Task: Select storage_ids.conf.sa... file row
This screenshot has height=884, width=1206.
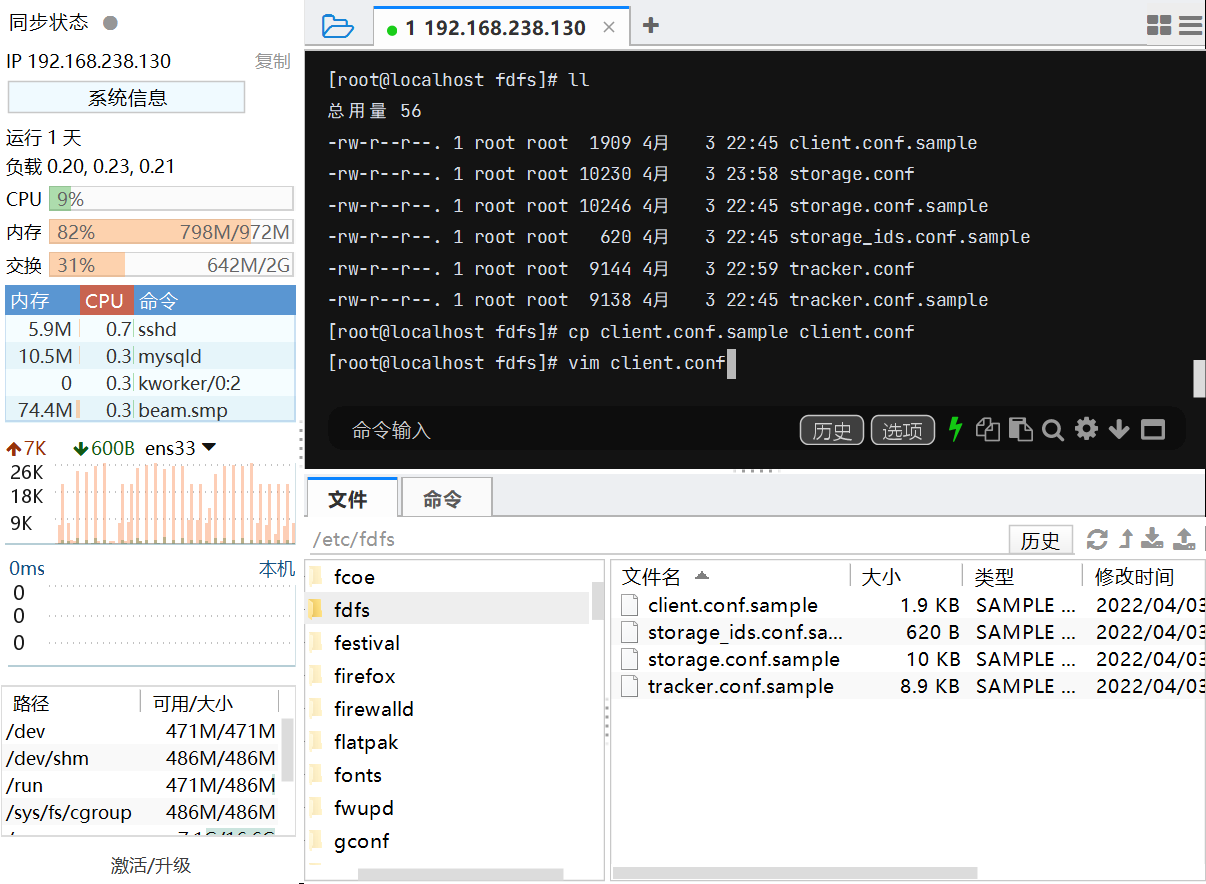Action: click(910, 632)
